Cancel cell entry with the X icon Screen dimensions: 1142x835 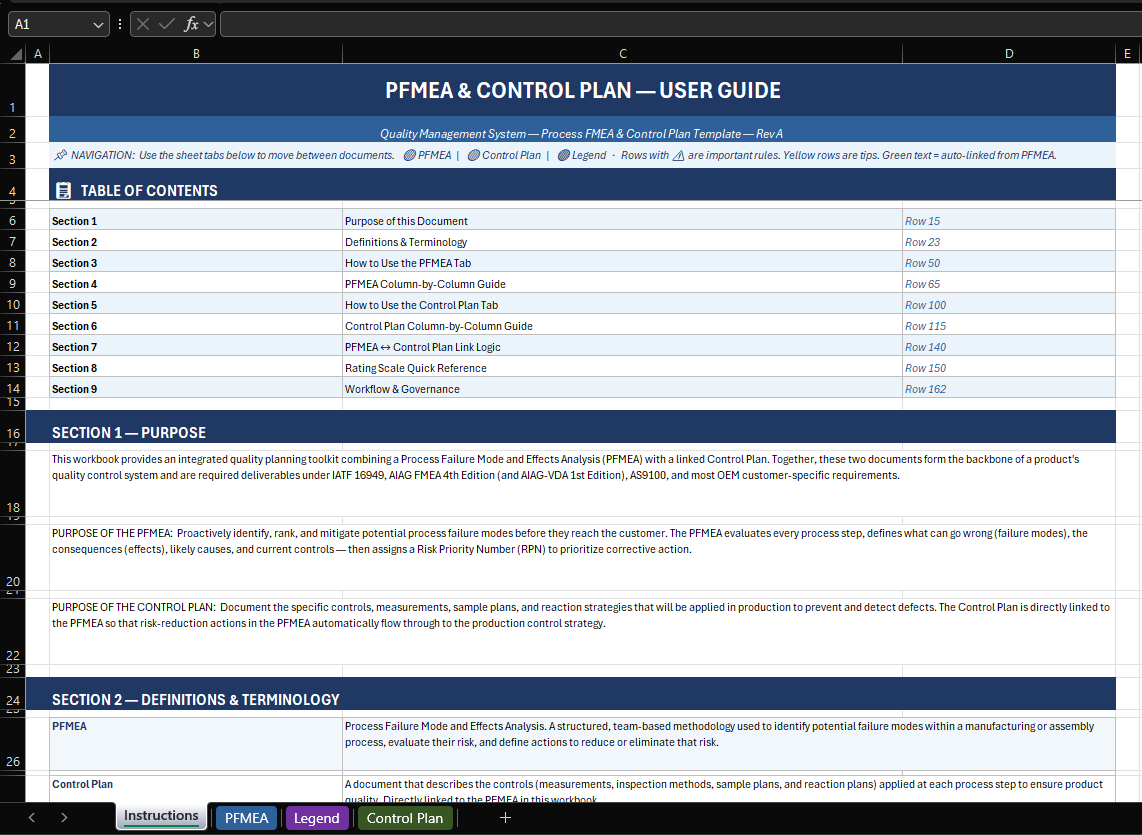(143, 23)
